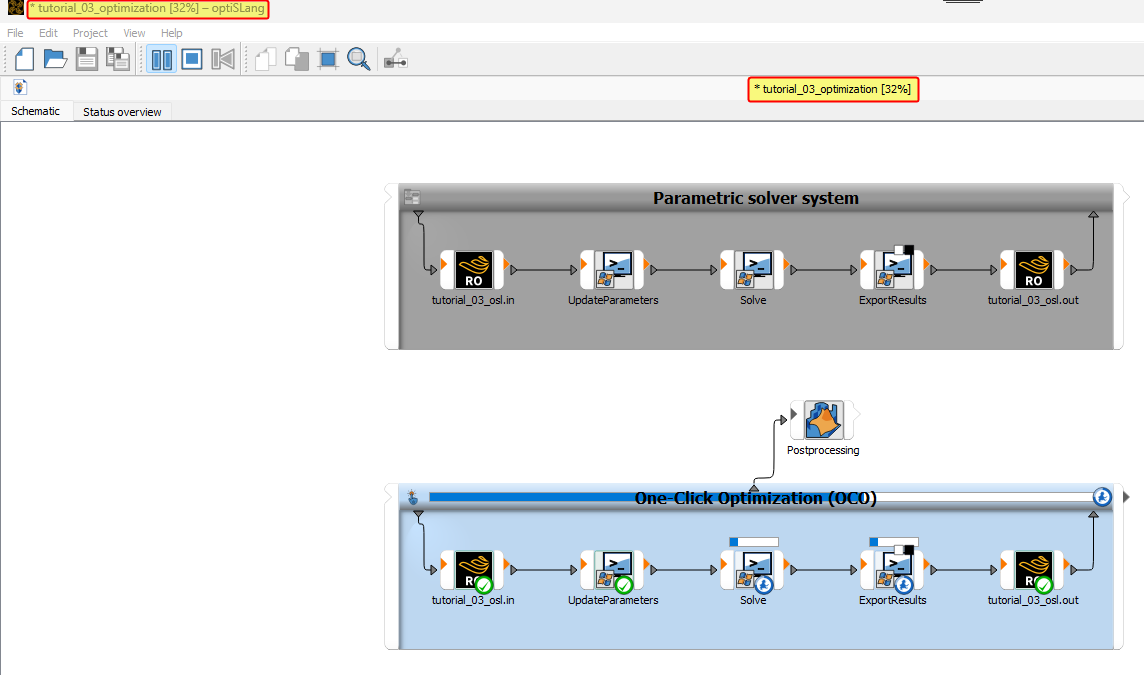Screen dimensions: 1144x675
Task: Click 'Postprocessing' node label
Action: (x=823, y=450)
